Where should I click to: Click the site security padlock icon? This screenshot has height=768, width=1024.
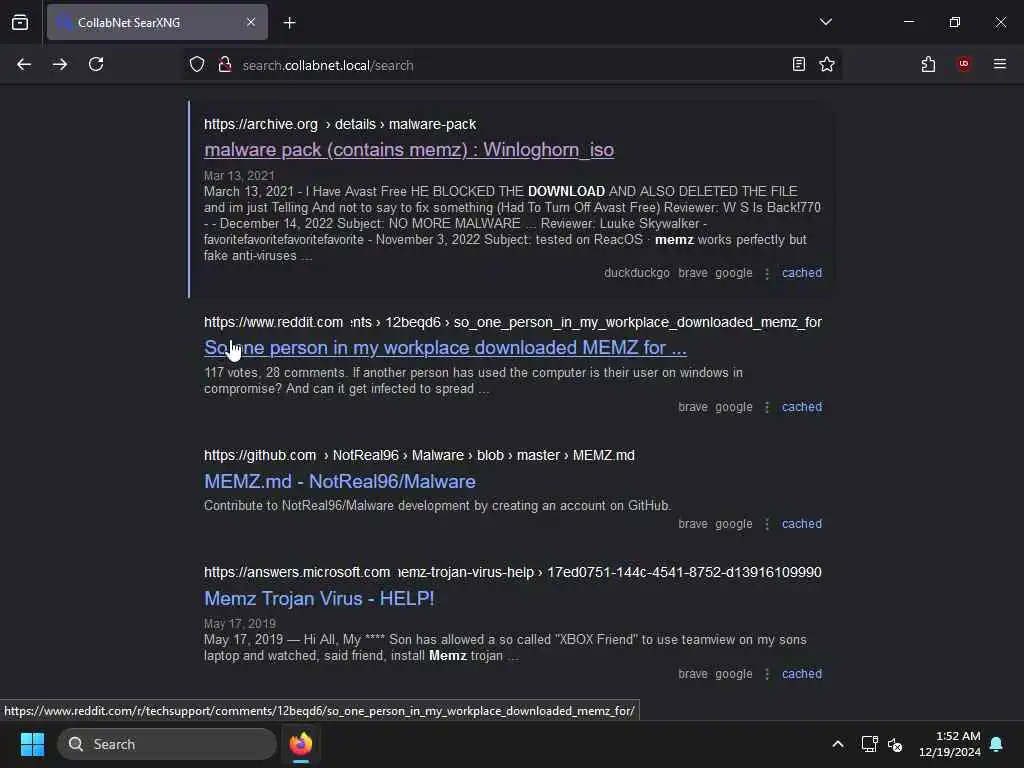(225, 65)
